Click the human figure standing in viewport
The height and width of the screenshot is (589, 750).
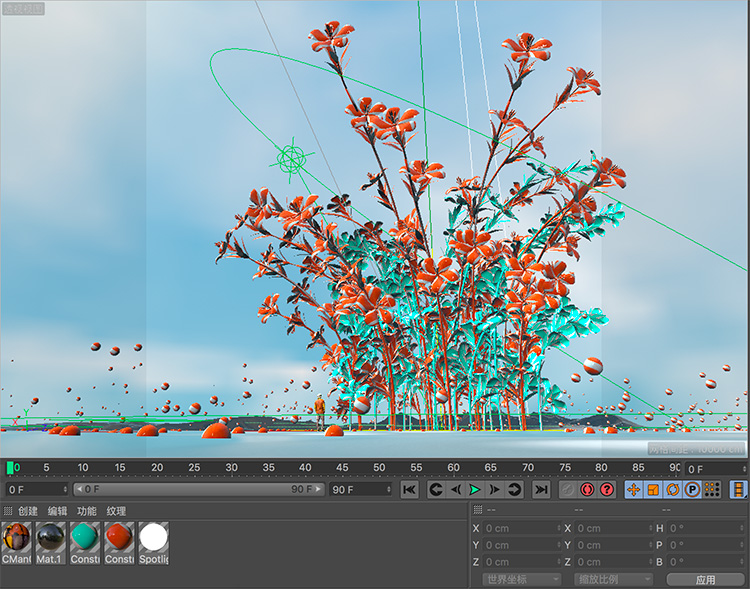[x=320, y=411]
